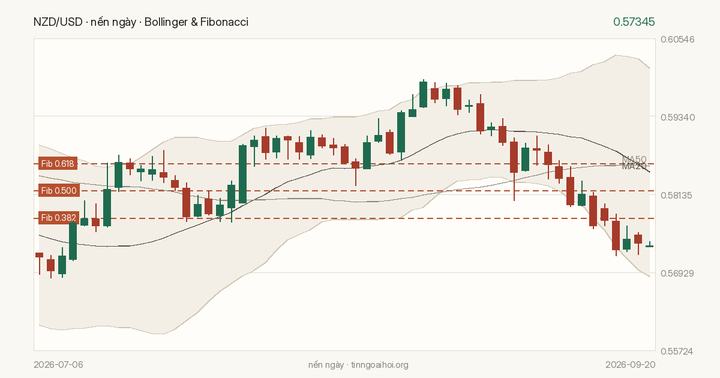Click the 0.59340 price axis label
720x378 pixels.
click(677, 117)
